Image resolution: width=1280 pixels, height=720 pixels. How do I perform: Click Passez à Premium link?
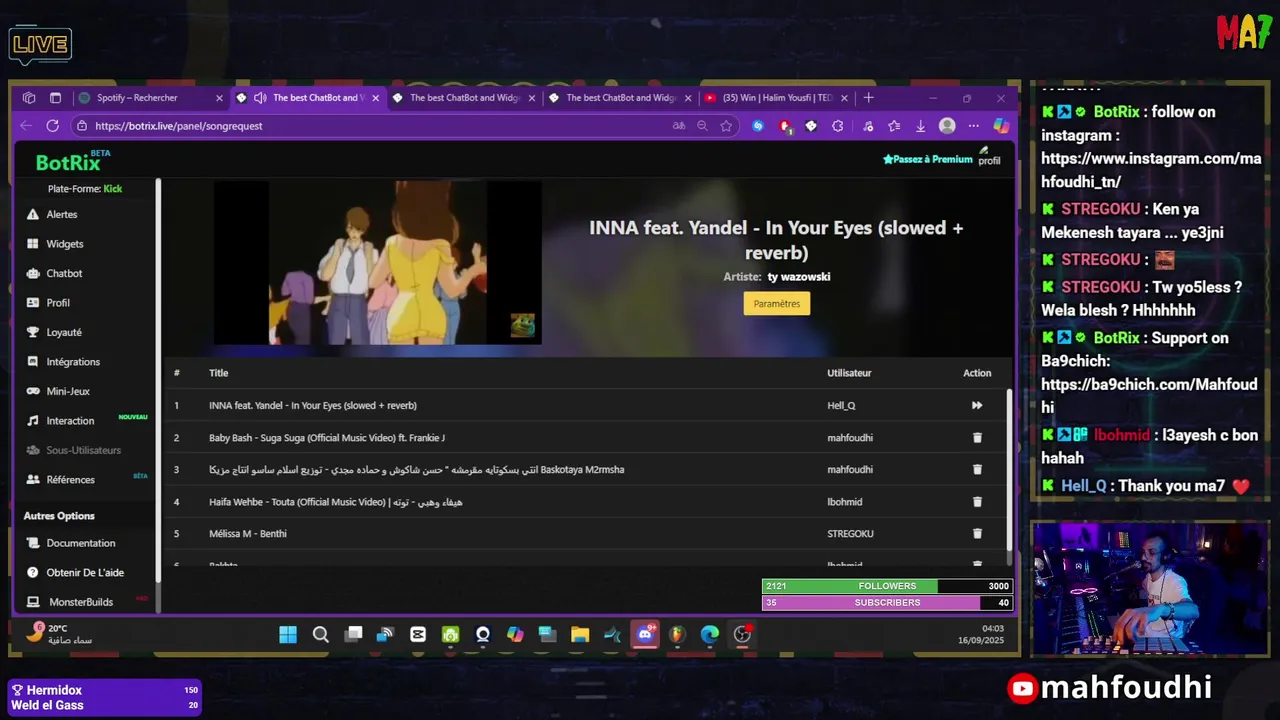(x=927, y=159)
